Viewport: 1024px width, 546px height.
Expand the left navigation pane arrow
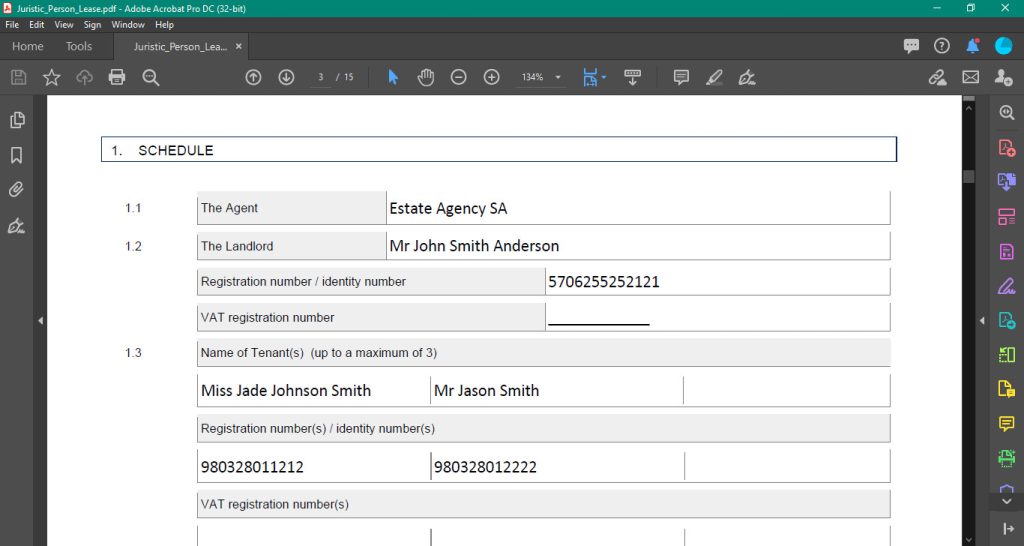pos(40,320)
